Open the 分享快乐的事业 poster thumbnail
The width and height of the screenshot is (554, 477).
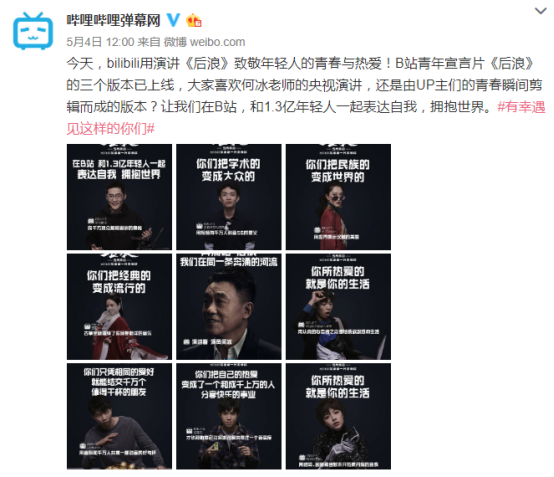tap(229, 416)
